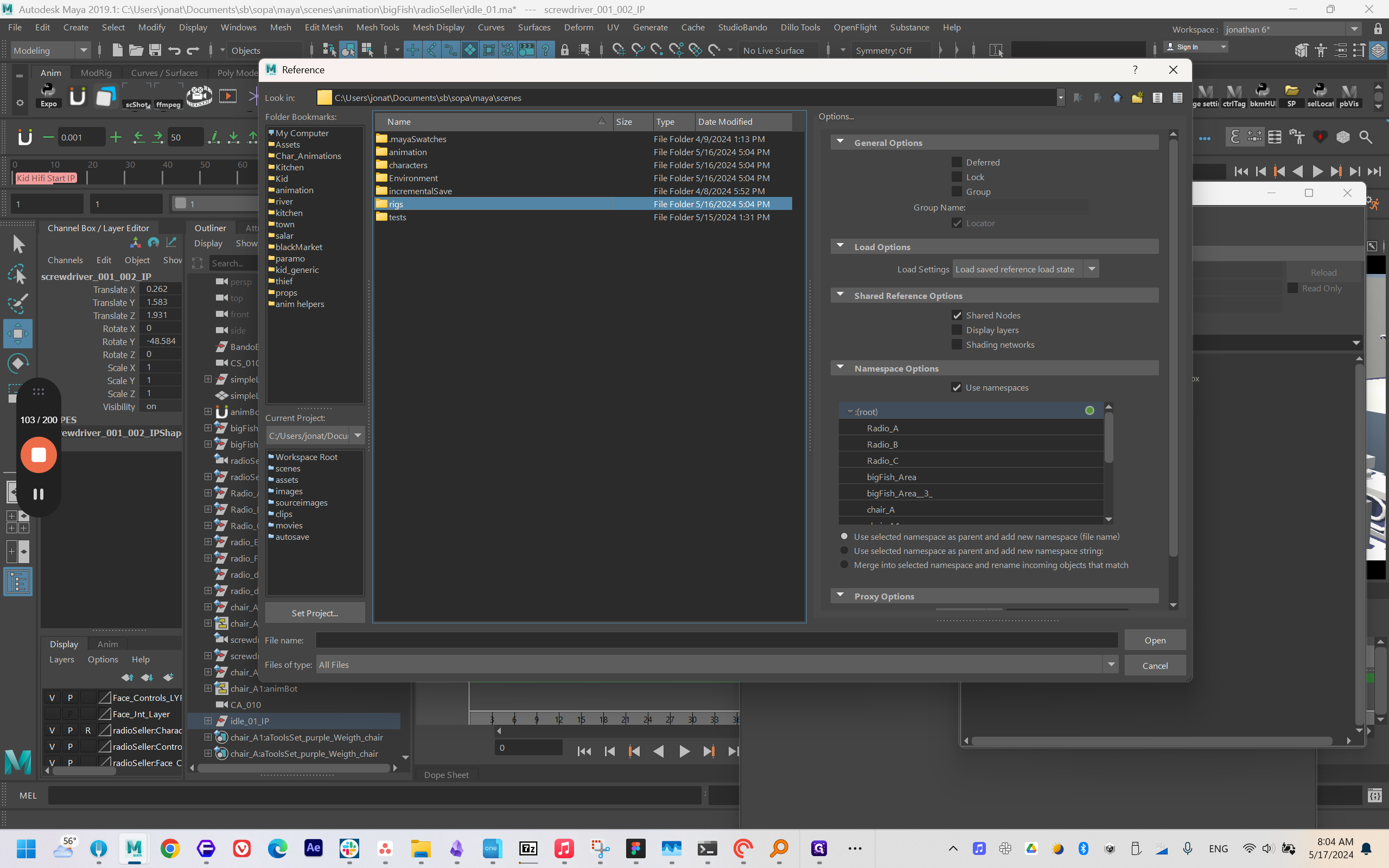This screenshot has height=868, width=1389.
Task: Click the Expo python shelf icon
Action: tap(49, 95)
